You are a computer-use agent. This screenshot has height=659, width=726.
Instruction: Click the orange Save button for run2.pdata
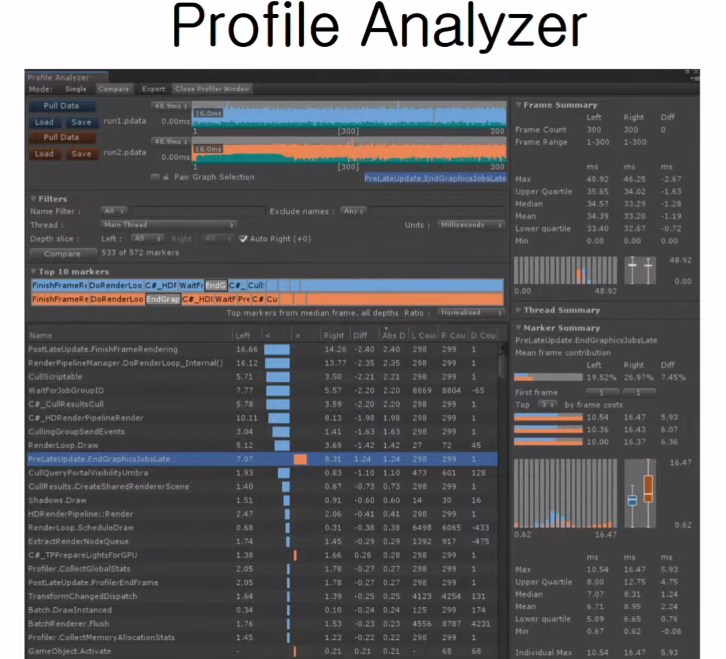coord(81,154)
